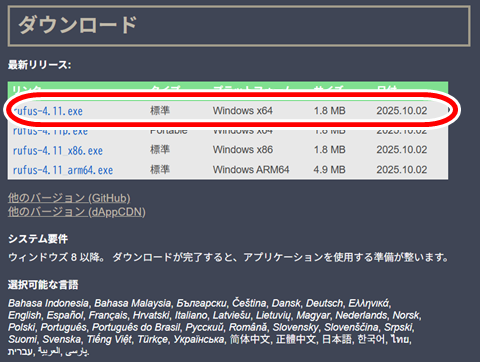Choose Slovenščina language

click(351, 327)
